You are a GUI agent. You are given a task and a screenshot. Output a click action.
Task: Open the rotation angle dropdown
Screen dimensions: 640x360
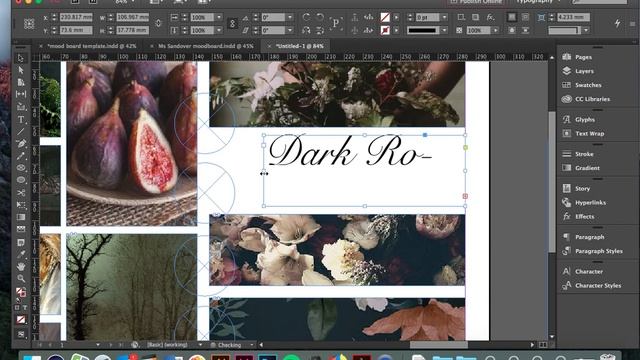pos(290,17)
